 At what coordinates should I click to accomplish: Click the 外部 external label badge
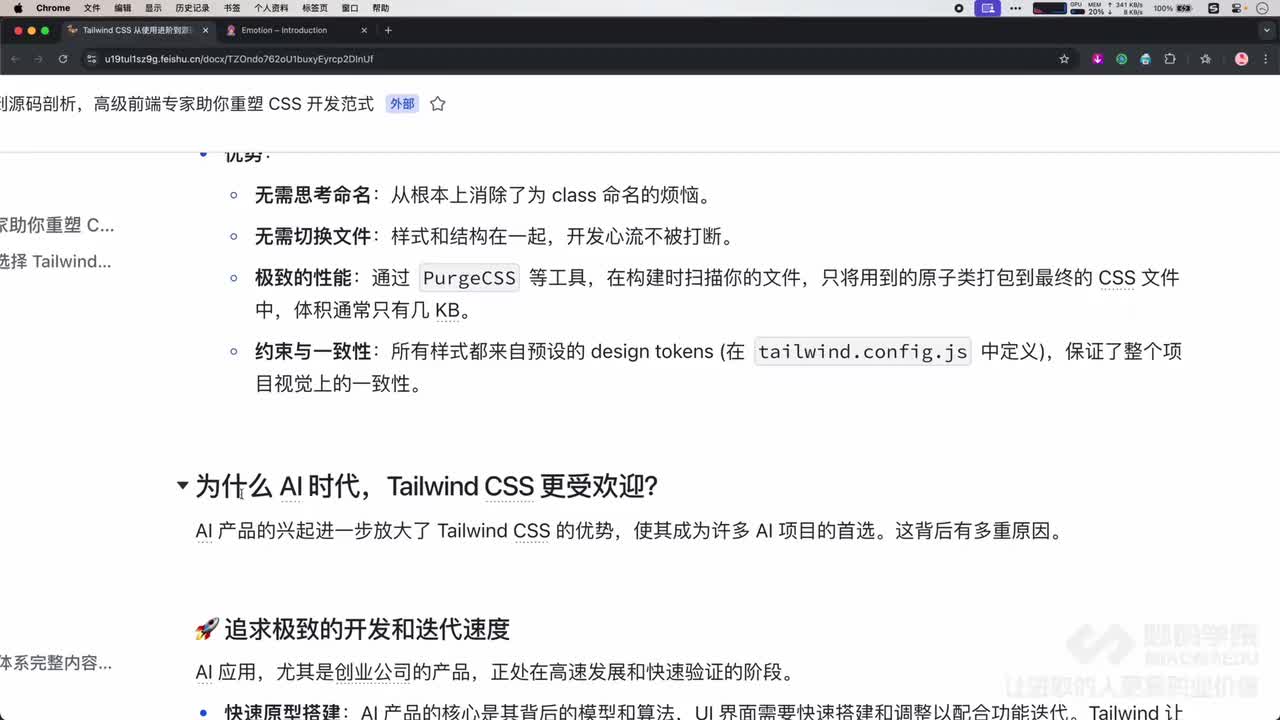402,104
